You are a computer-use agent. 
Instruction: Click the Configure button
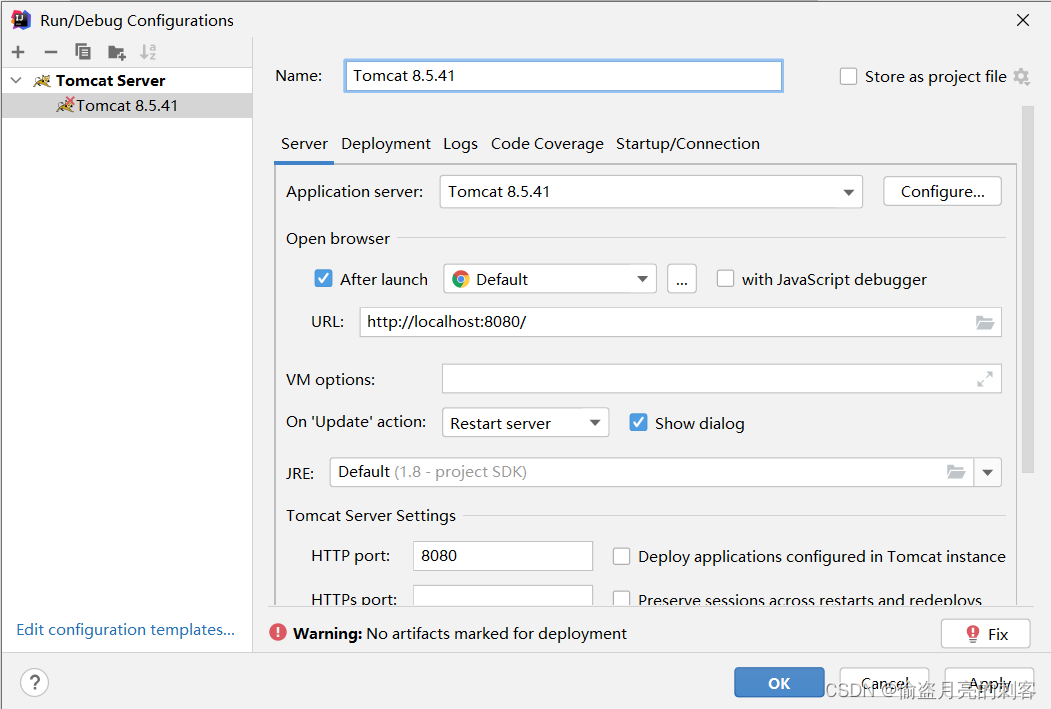(x=941, y=191)
